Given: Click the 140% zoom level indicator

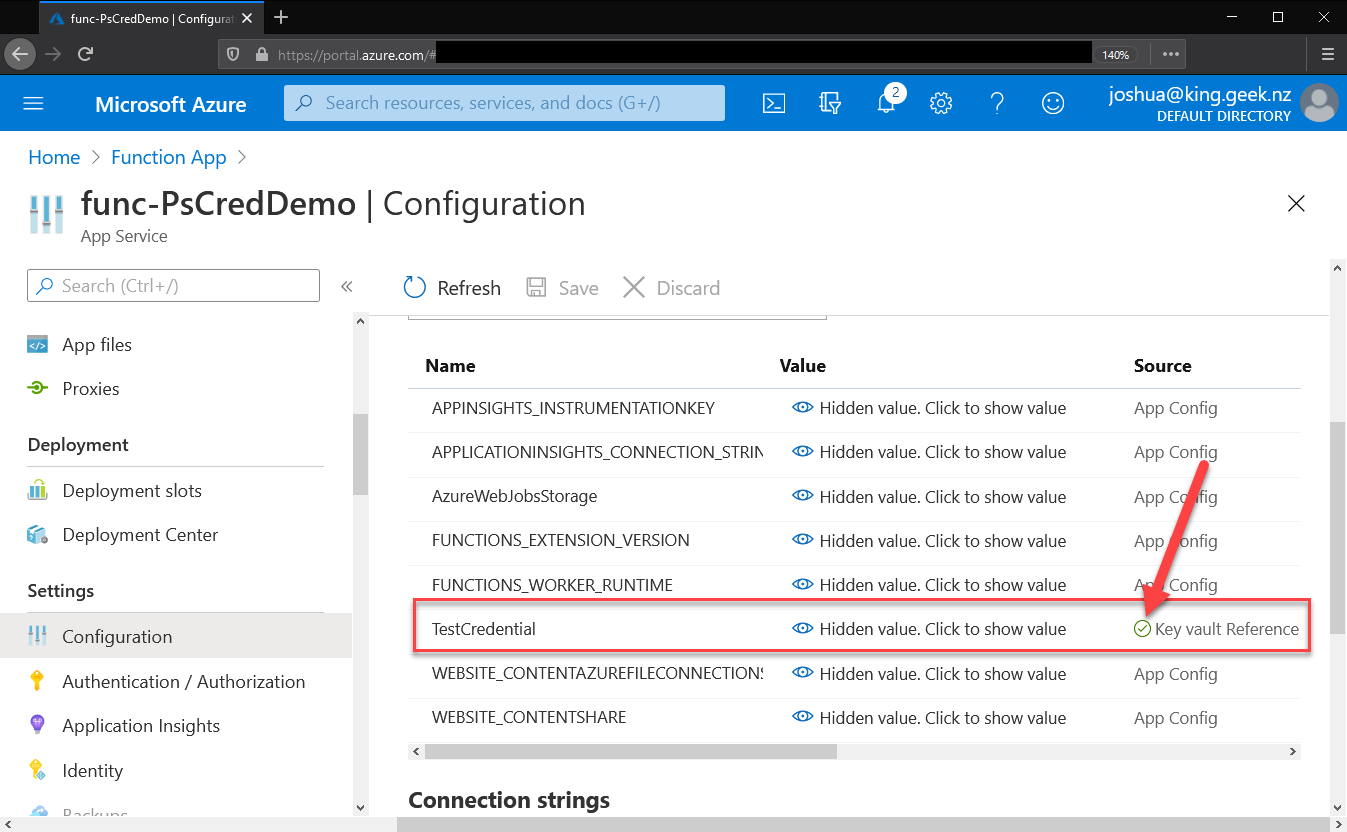Looking at the screenshot, I should (x=1116, y=55).
